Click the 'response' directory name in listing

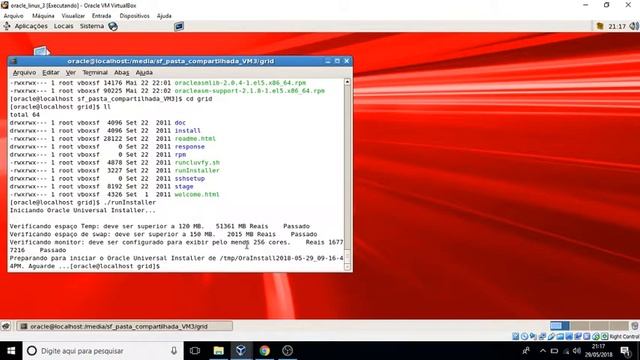190,147
